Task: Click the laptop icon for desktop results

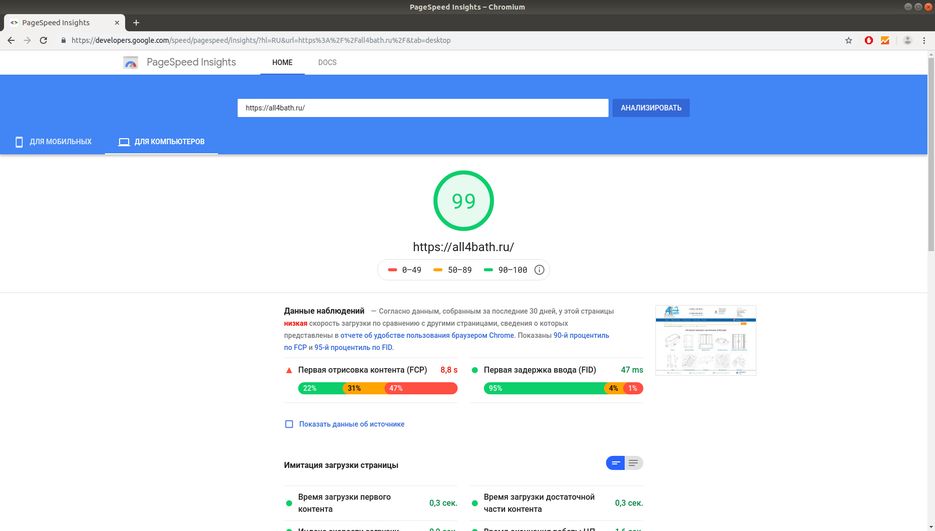Action: (x=124, y=142)
